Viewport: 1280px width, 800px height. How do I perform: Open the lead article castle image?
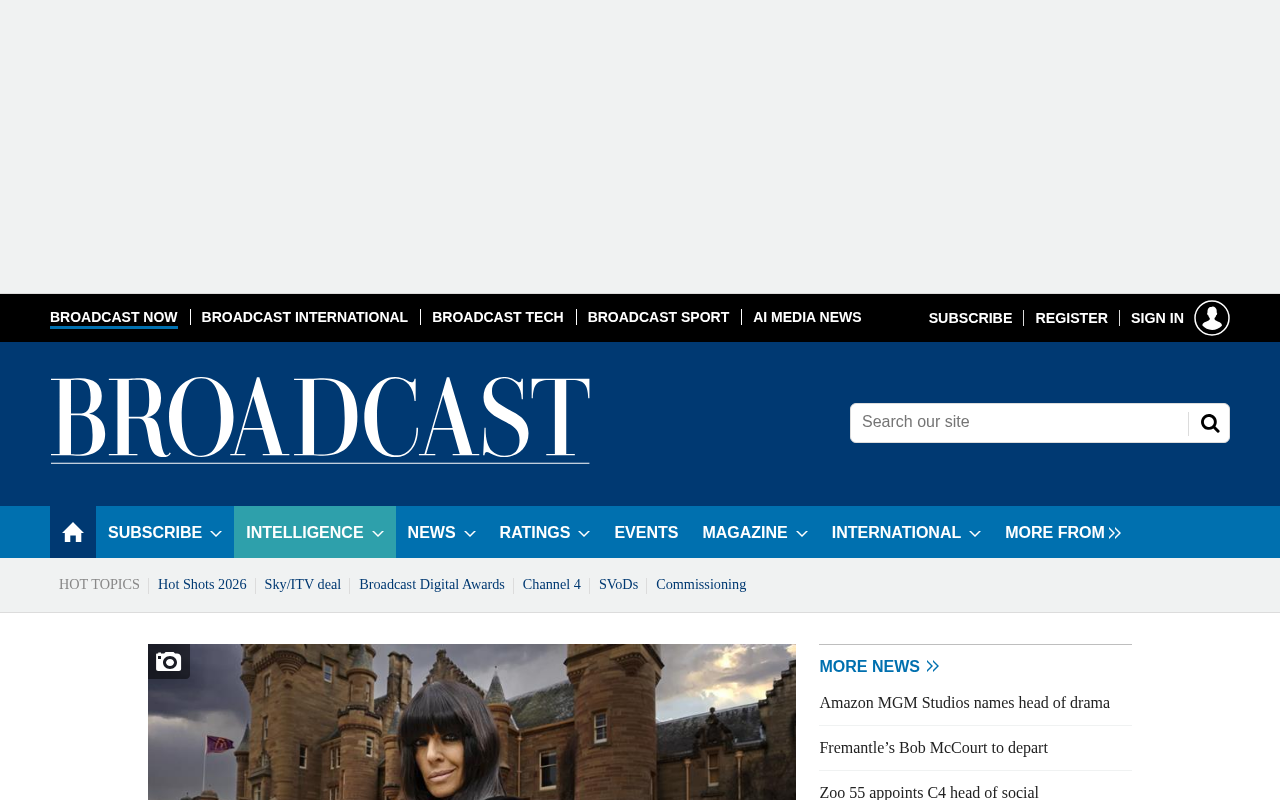[472, 722]
